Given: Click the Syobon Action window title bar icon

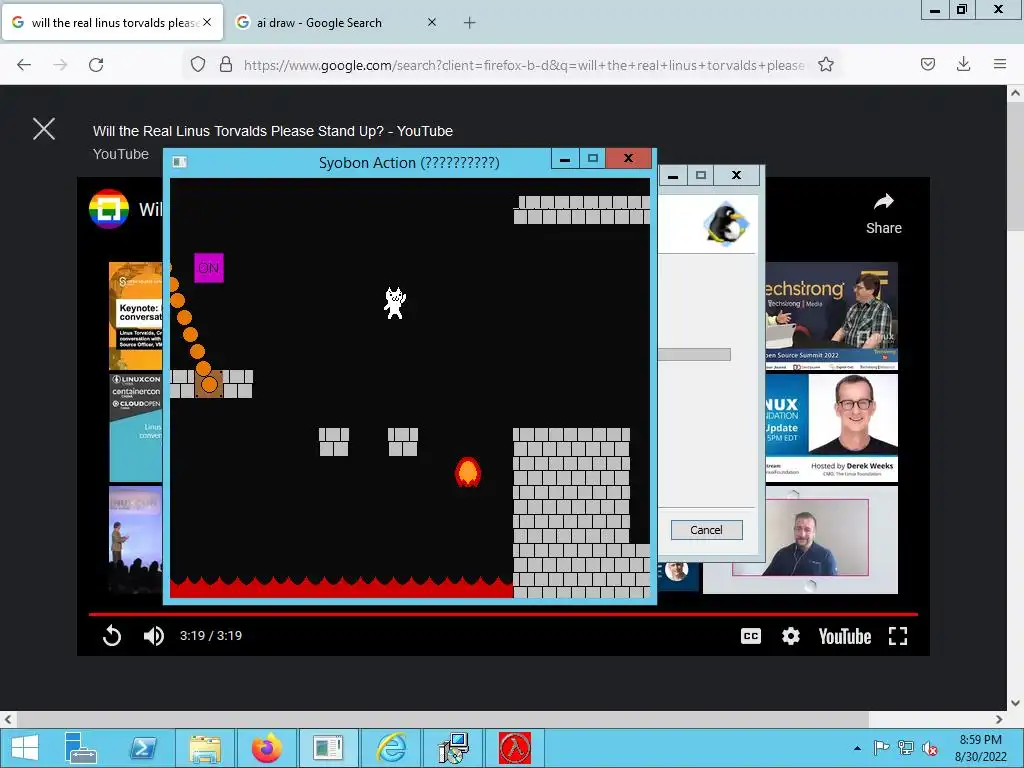Looking at the screenshot, I should tap(180, 162).
